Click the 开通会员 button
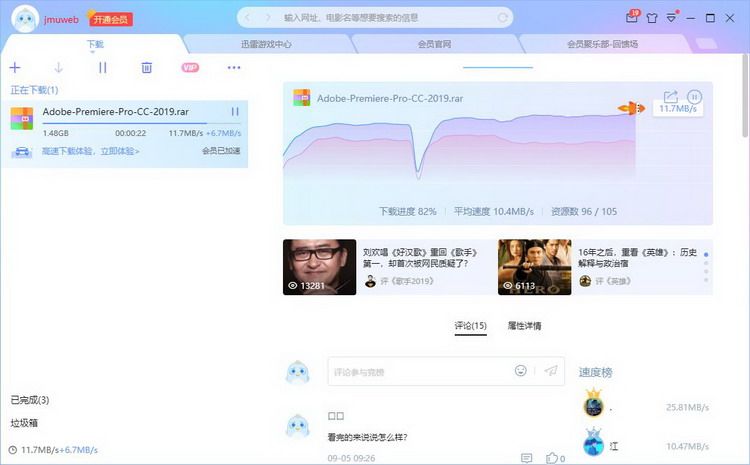 click(110, 20)
